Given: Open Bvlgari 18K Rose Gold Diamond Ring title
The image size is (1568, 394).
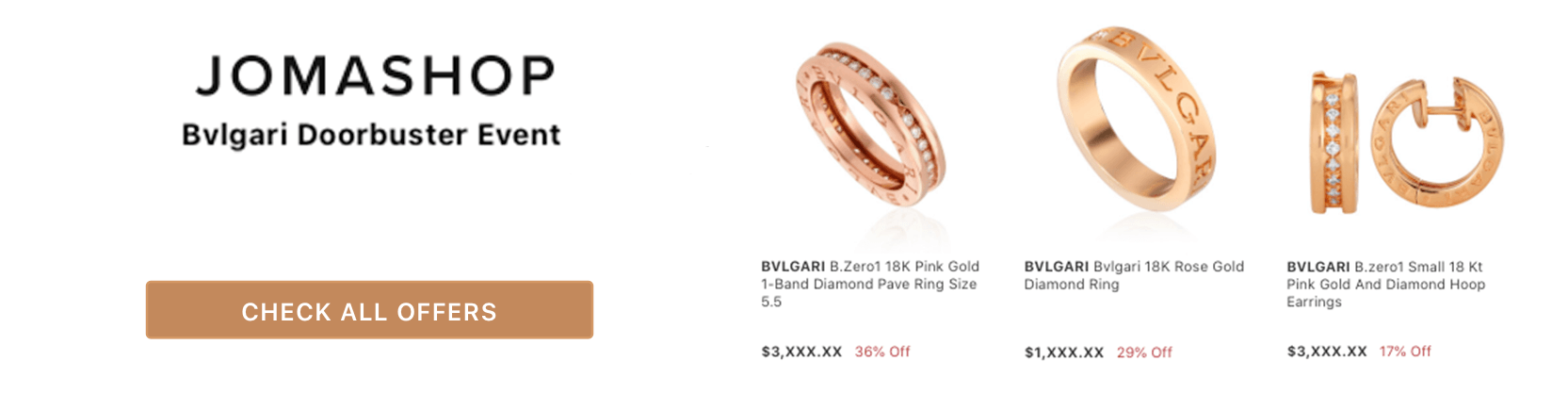Looking at the screenshot, I should [1134, 275].
